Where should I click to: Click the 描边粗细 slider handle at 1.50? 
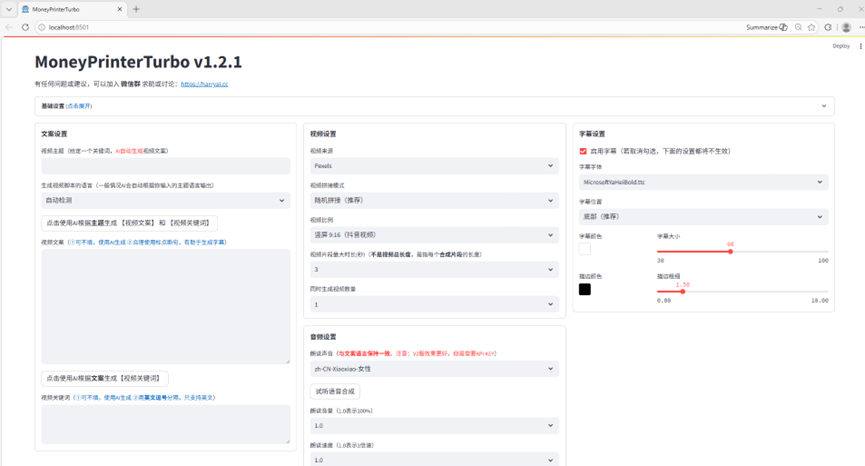pyautogui.click(x=682, y=292)
